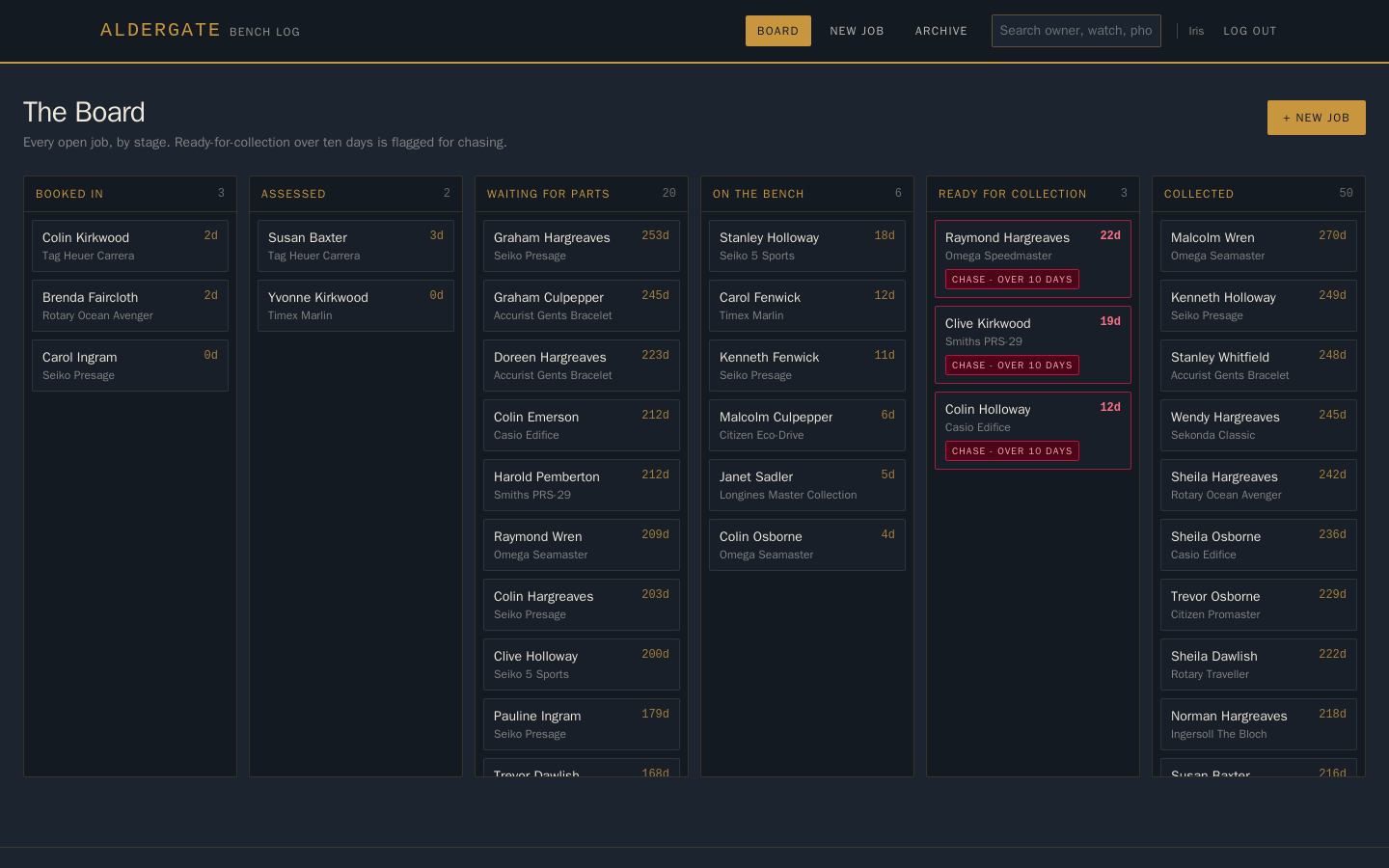Click chase badge on Clive Kirkwood card
The image size is (1389, 868).
(1012, 366)
